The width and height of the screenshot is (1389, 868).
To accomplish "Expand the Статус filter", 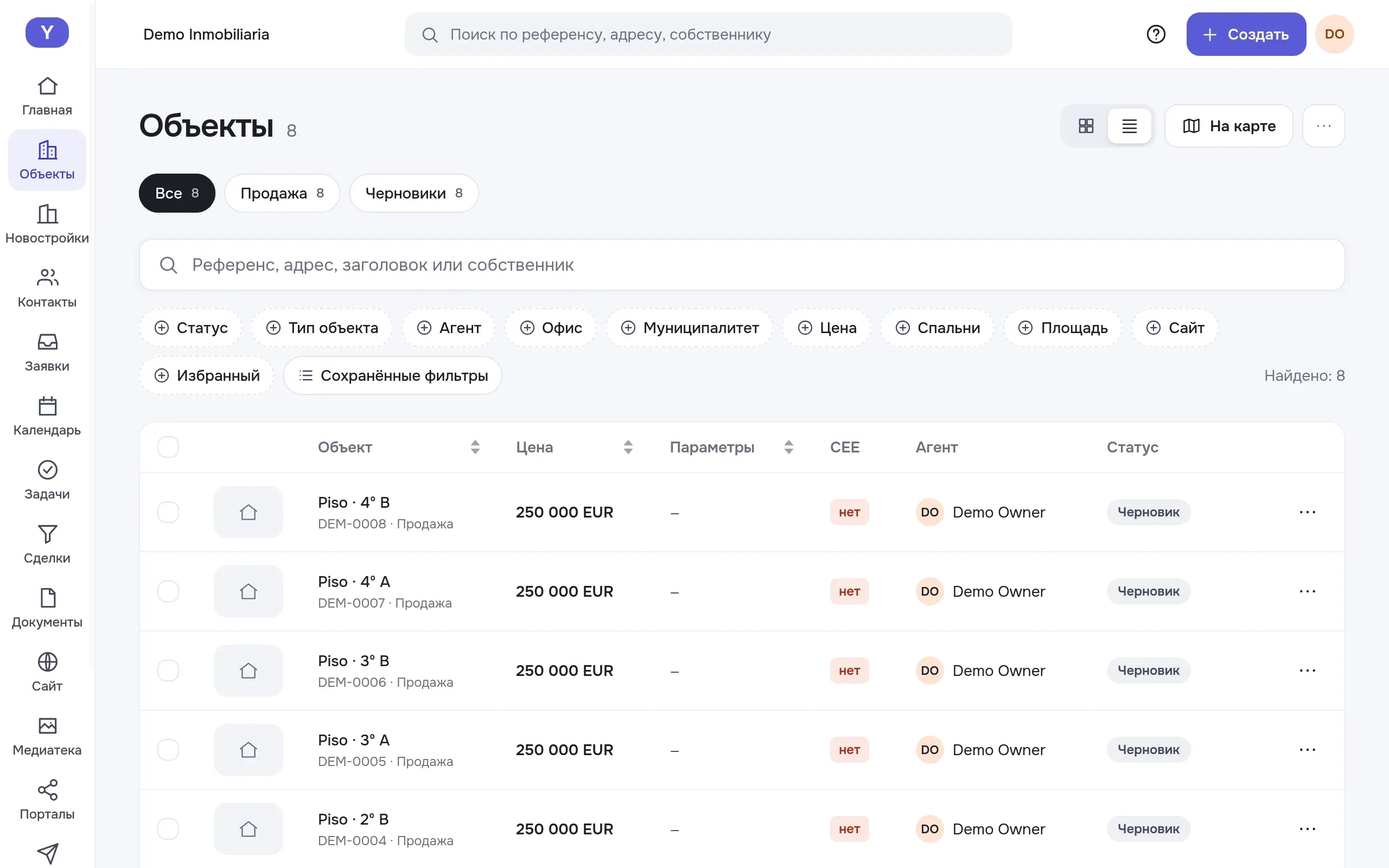I will pyautogui.click(x=190, y=328).
